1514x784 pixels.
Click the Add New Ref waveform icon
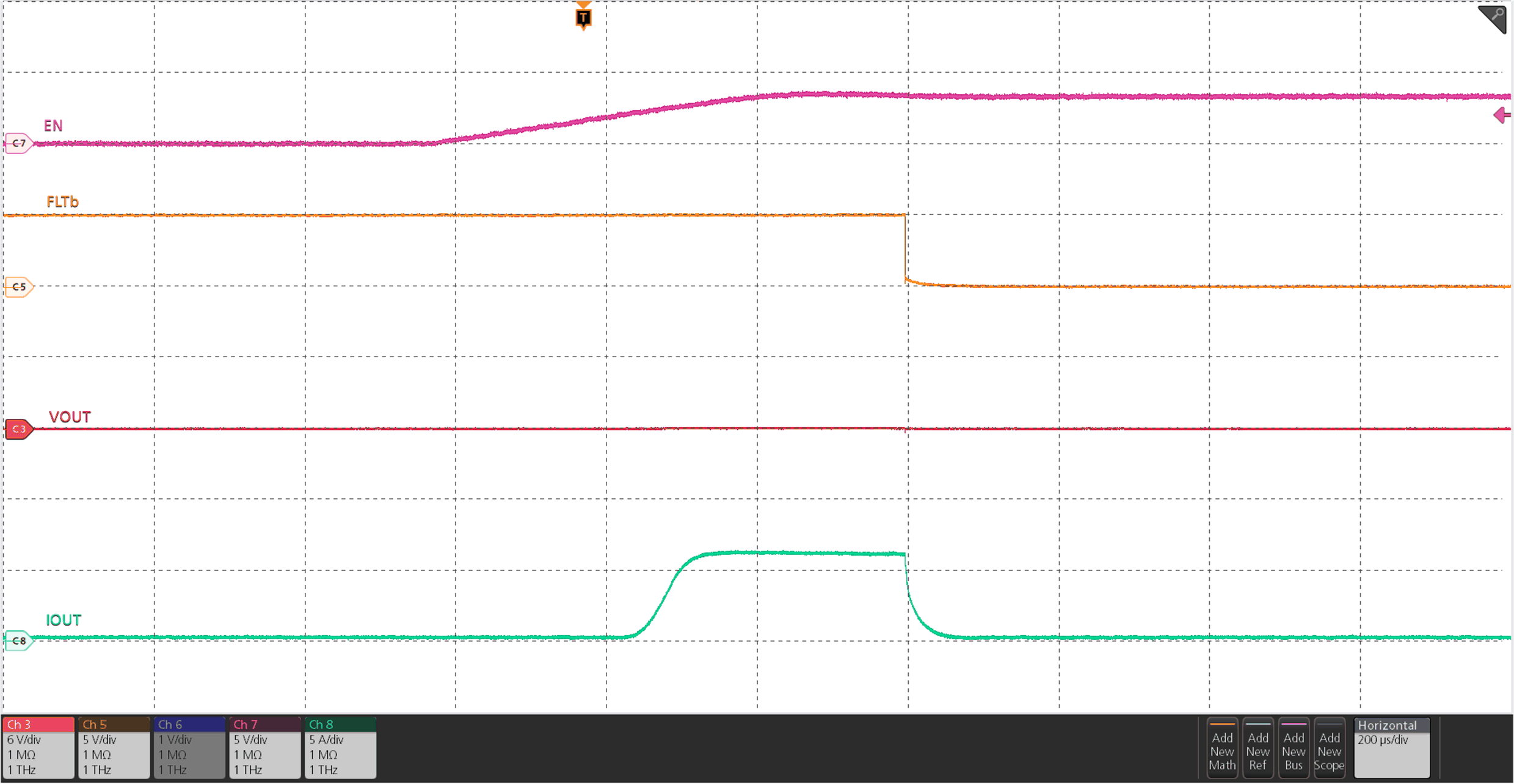pyautogui.click(x=1258, y=748)
